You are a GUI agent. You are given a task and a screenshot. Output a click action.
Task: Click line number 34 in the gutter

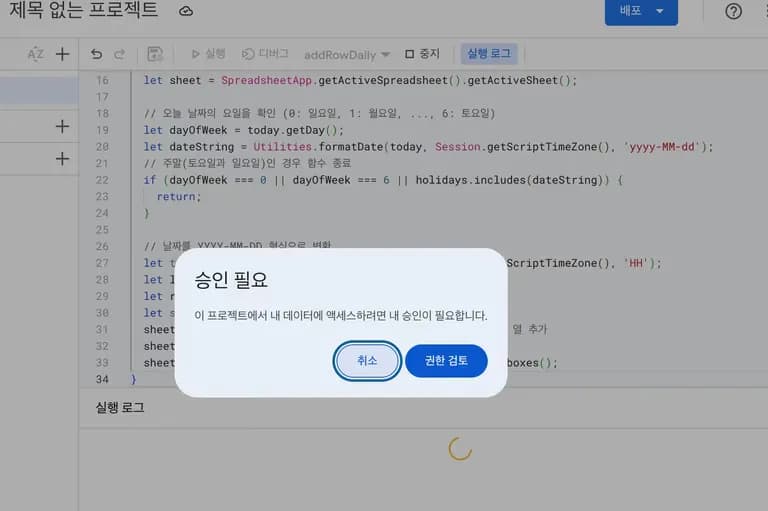(101, 380)
